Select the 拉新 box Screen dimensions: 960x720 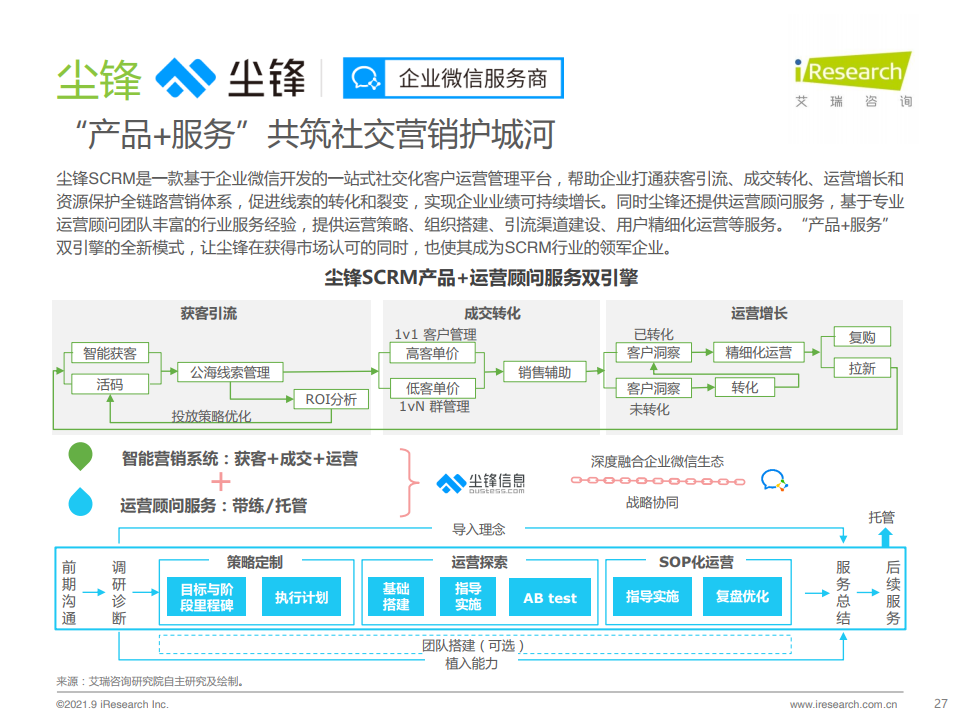click(862, 368)
